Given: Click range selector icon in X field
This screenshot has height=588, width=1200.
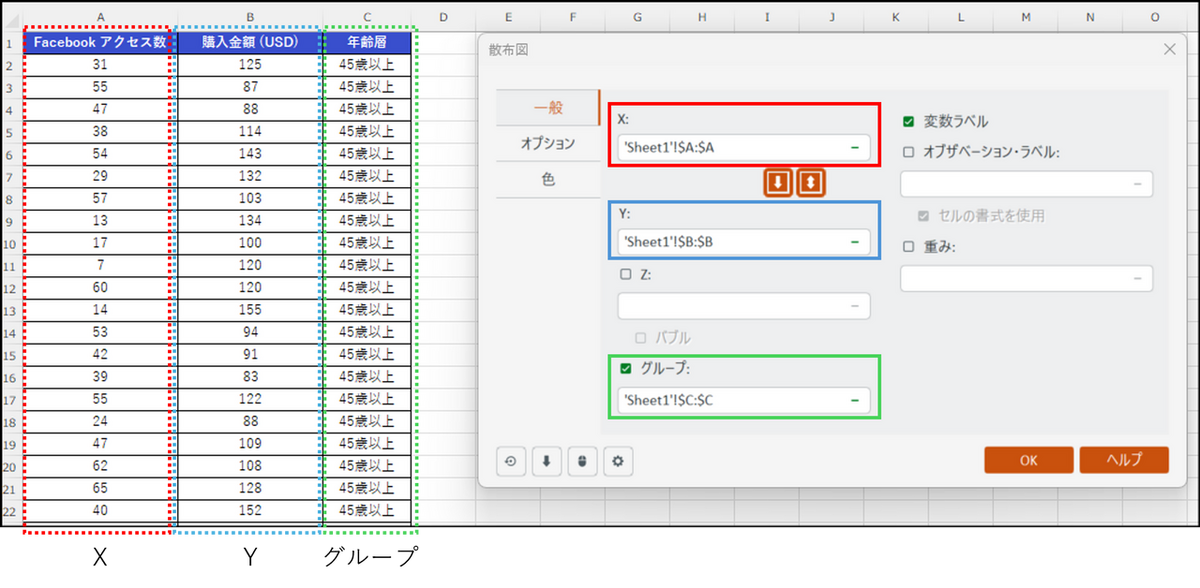Looking at the screenshot, I should point(855,148).
